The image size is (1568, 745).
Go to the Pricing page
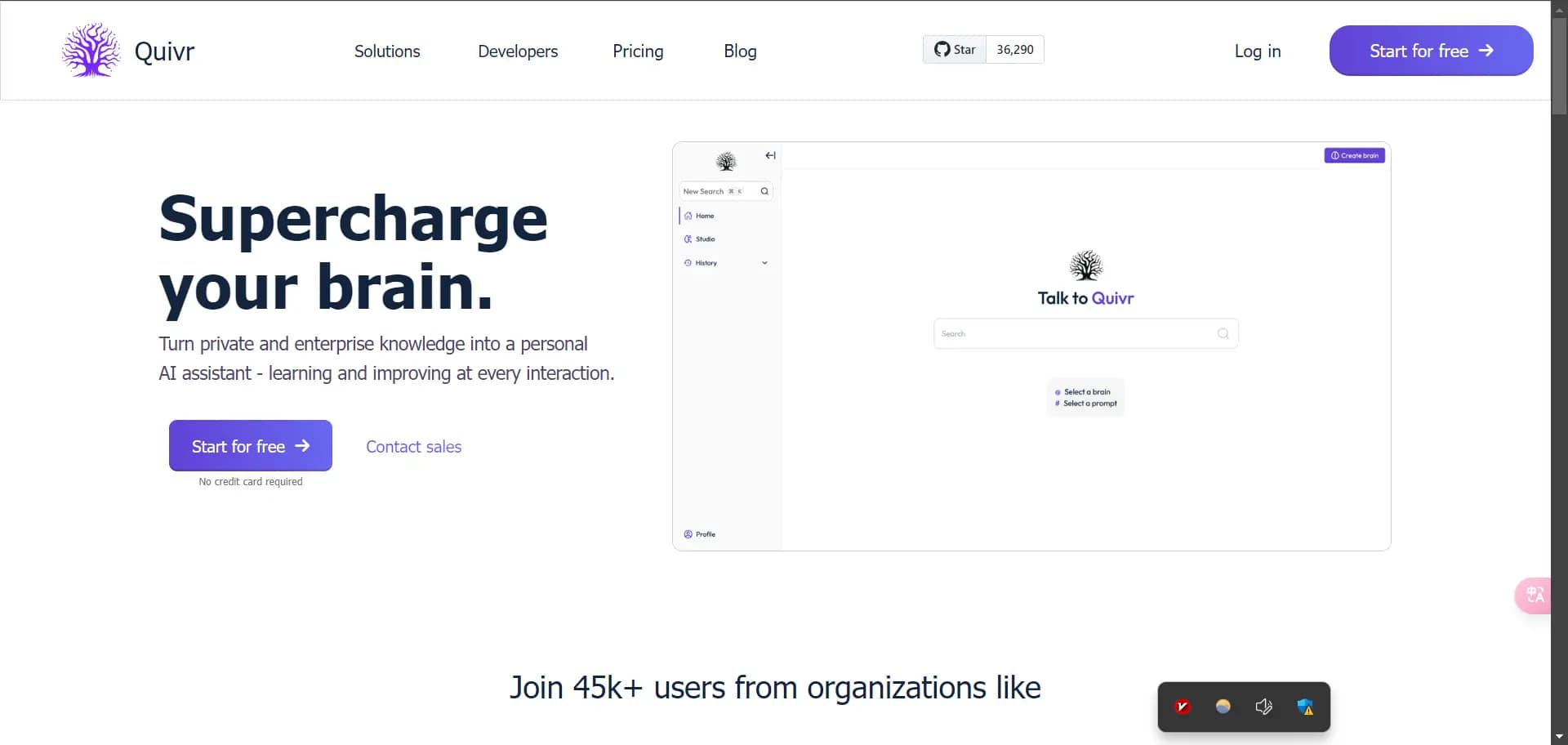638,51
